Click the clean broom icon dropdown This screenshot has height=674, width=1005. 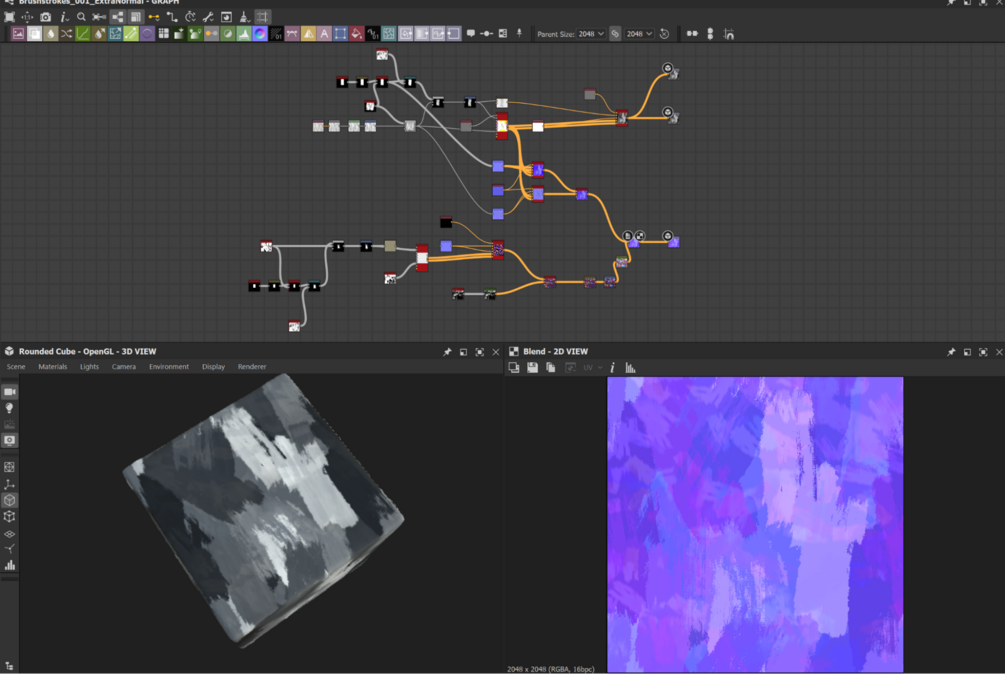pos(244,17)
